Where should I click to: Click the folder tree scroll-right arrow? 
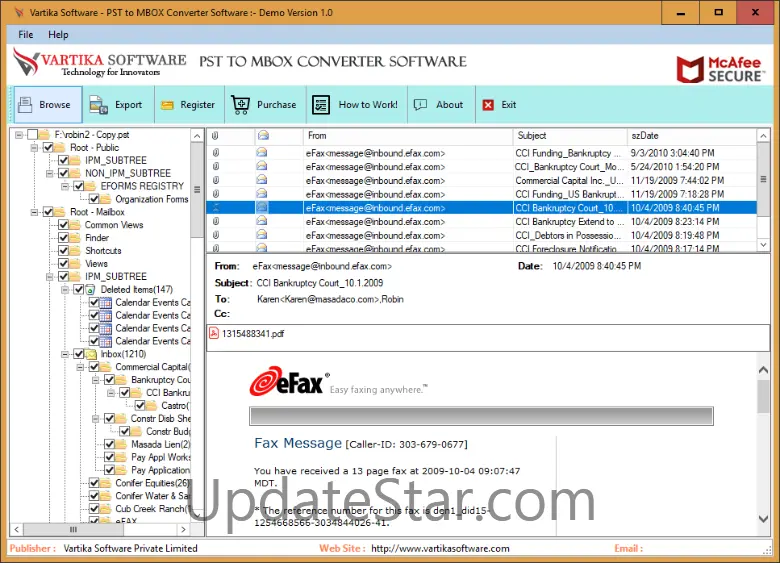tap(184, 530)
